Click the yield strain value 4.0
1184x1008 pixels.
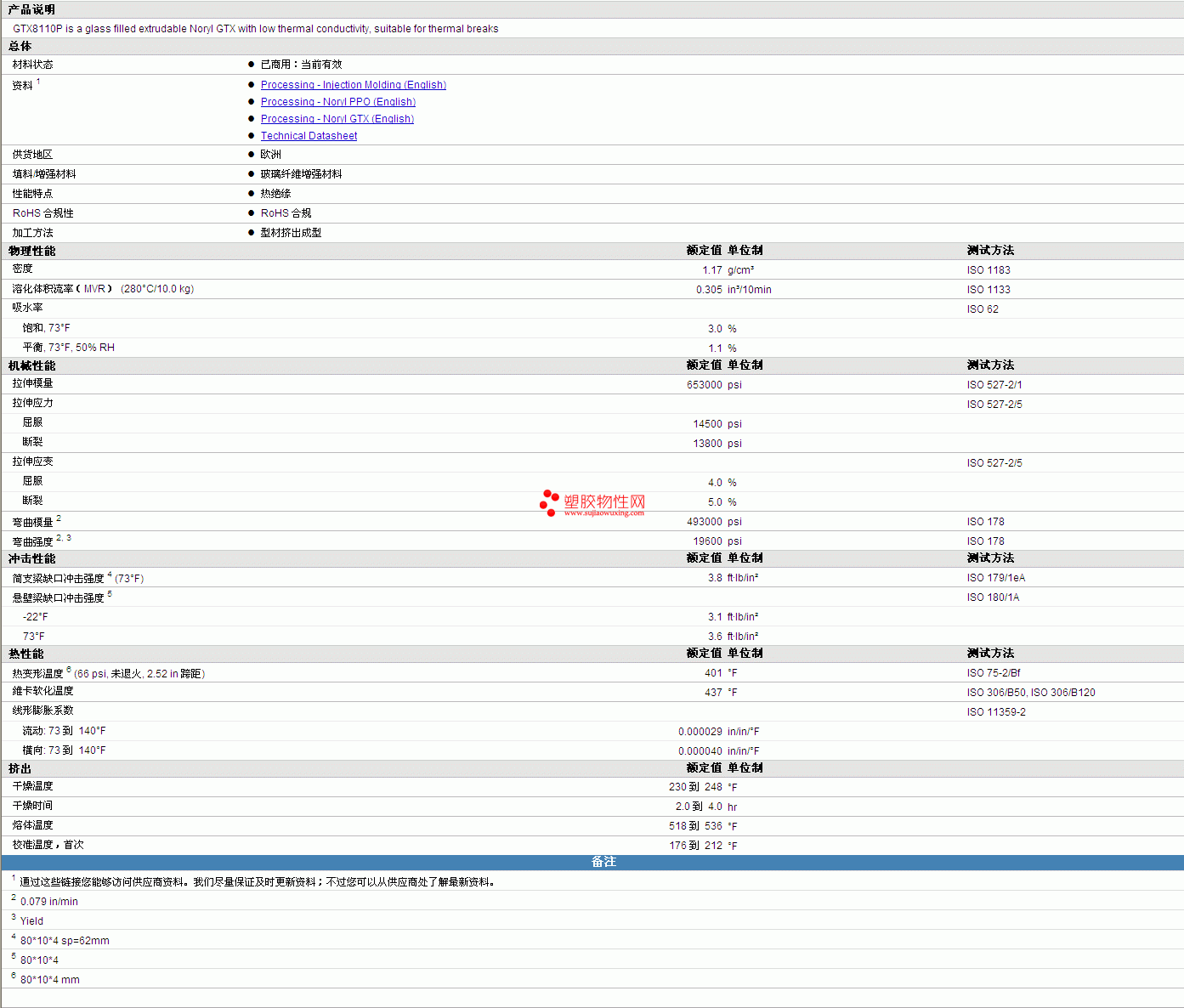click(x=715, y=483)
